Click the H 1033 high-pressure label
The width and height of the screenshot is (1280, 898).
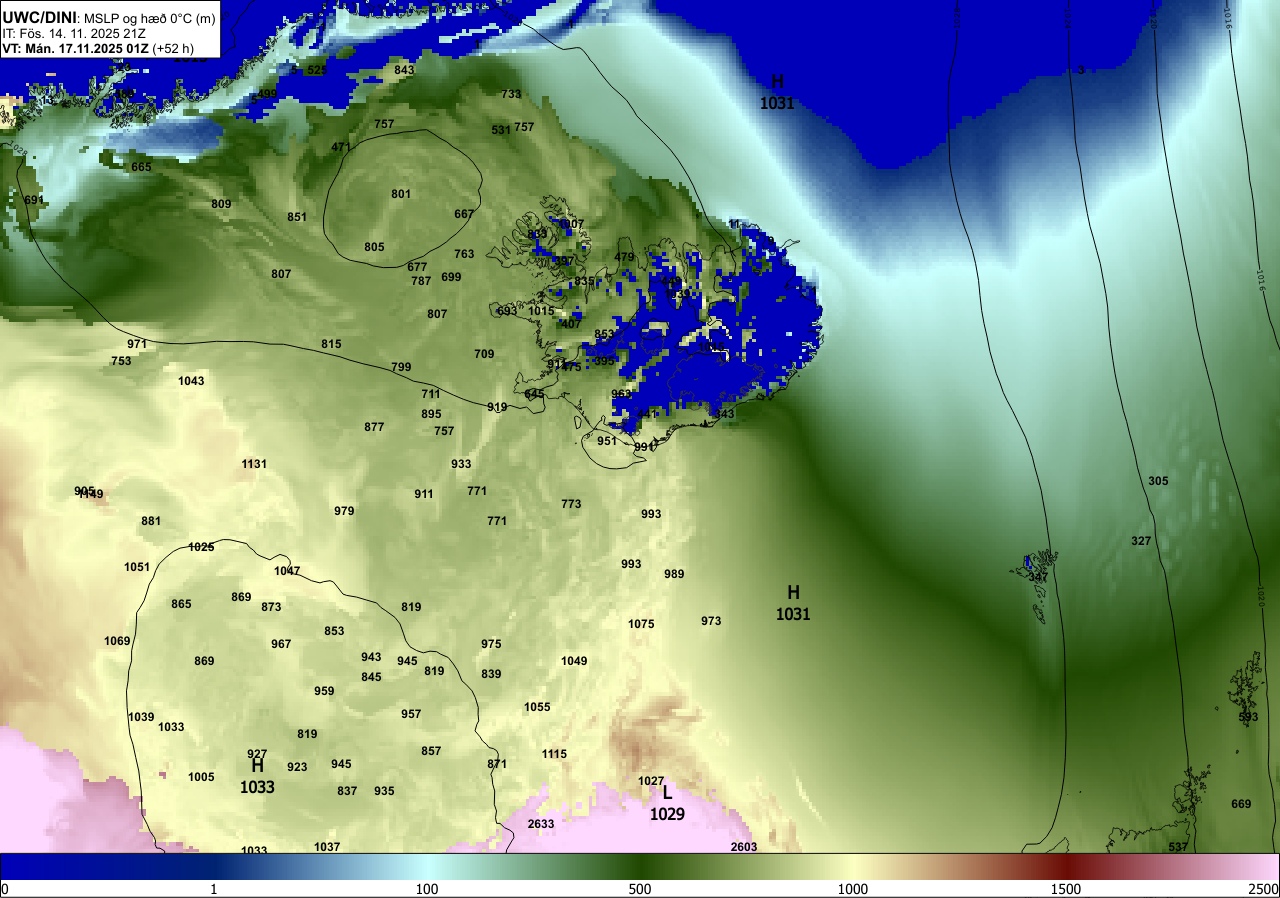(257, 776)
